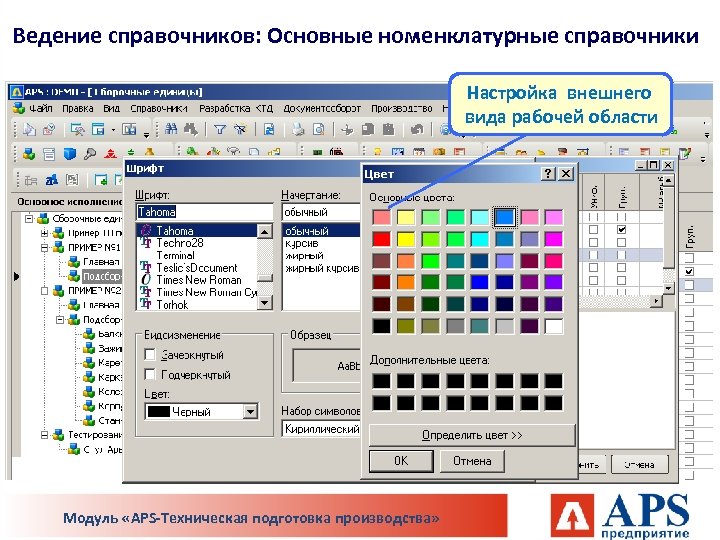Click the refresh document icon
The width and height of the screenshot is (720, 540).
click(269, 130)
